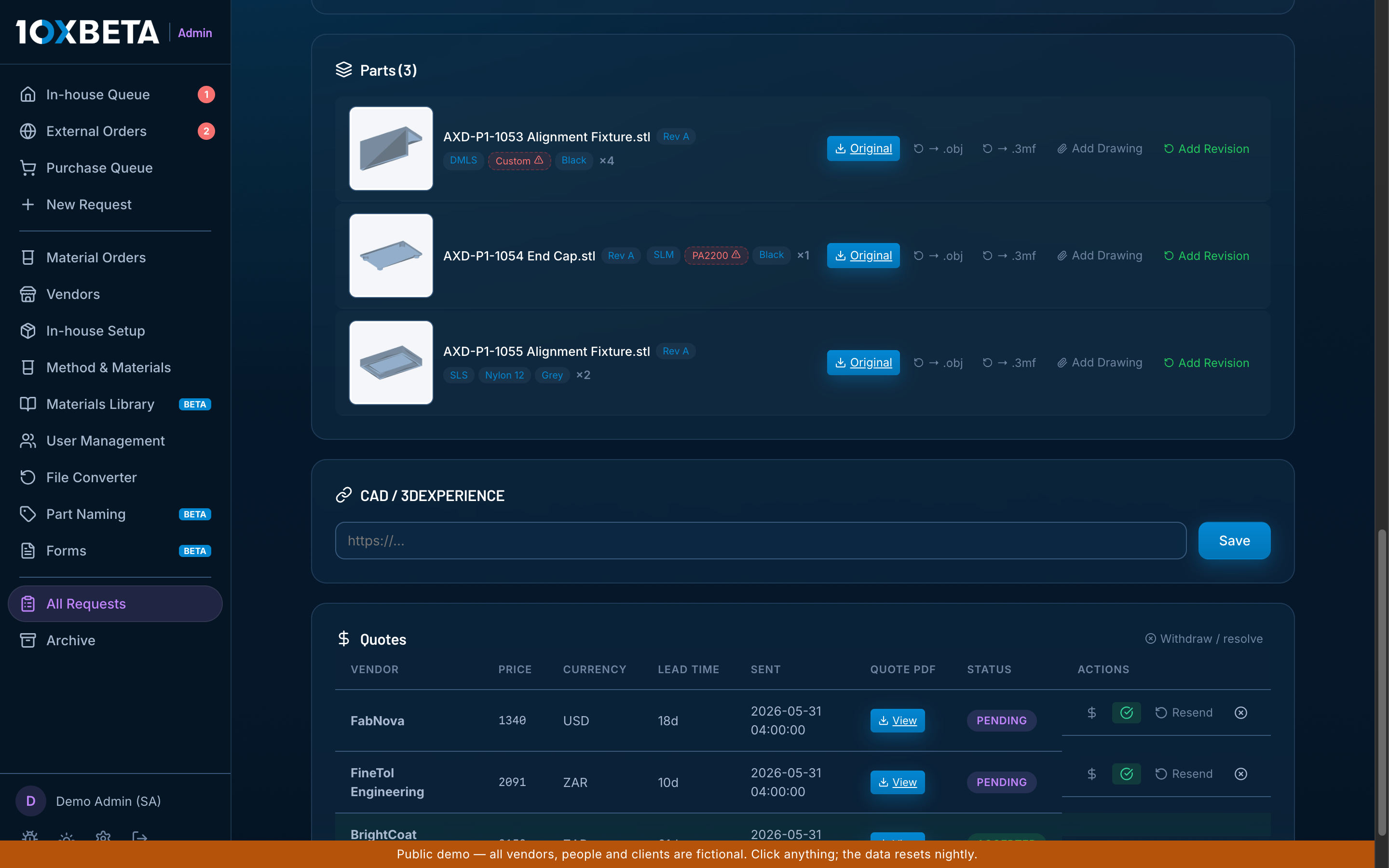Click the Archive box icon
Image resolution: width=1389 pixels, height=868 pixels.
pyautogui.click(x=27, y=641)
